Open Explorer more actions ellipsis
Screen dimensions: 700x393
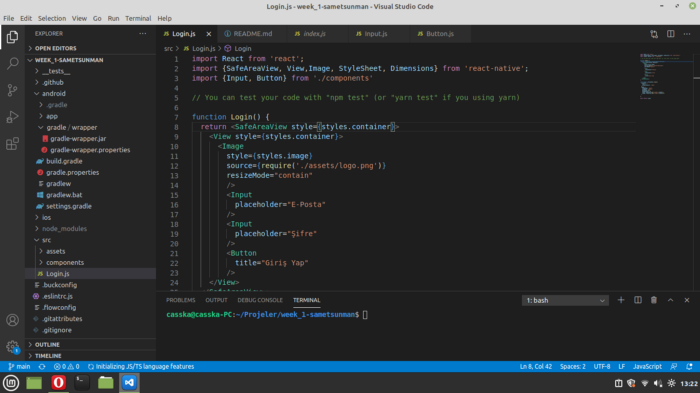142,33
